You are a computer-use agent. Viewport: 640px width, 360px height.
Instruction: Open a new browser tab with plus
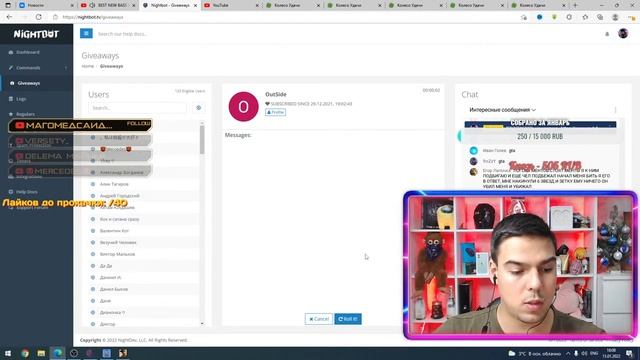575,5
